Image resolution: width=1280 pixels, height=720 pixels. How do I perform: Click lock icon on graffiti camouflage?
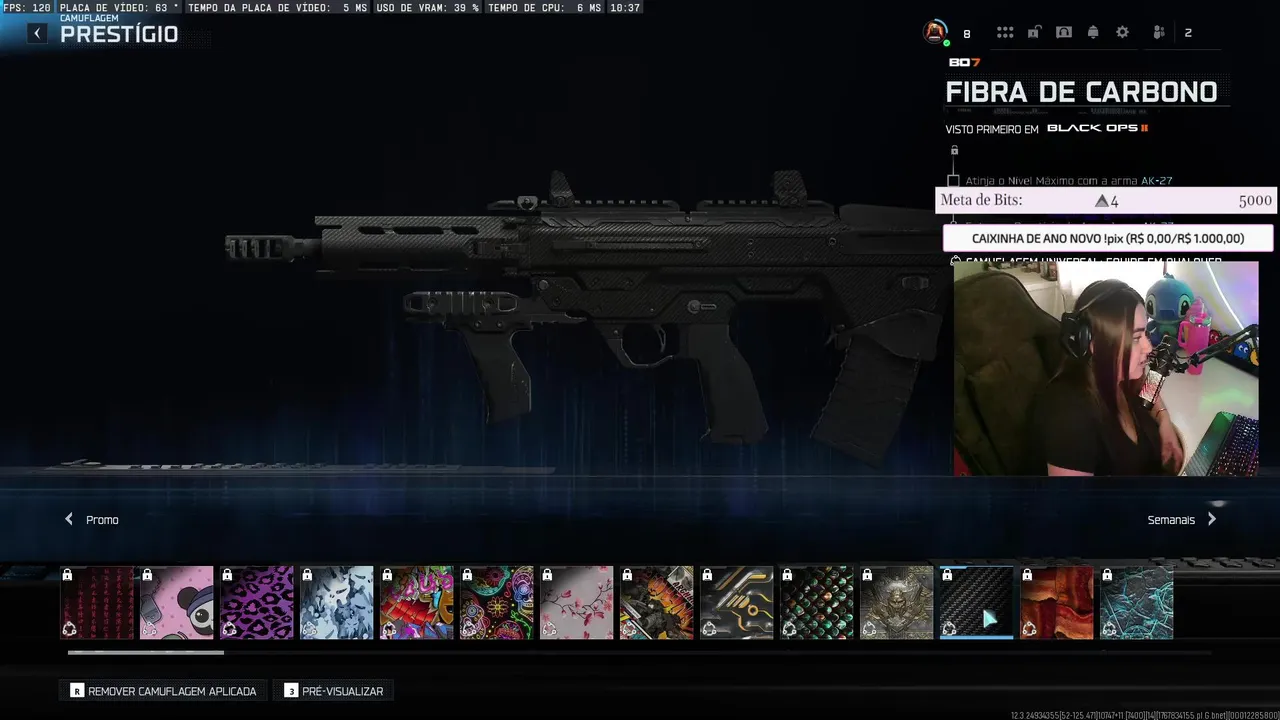(387, 575)
